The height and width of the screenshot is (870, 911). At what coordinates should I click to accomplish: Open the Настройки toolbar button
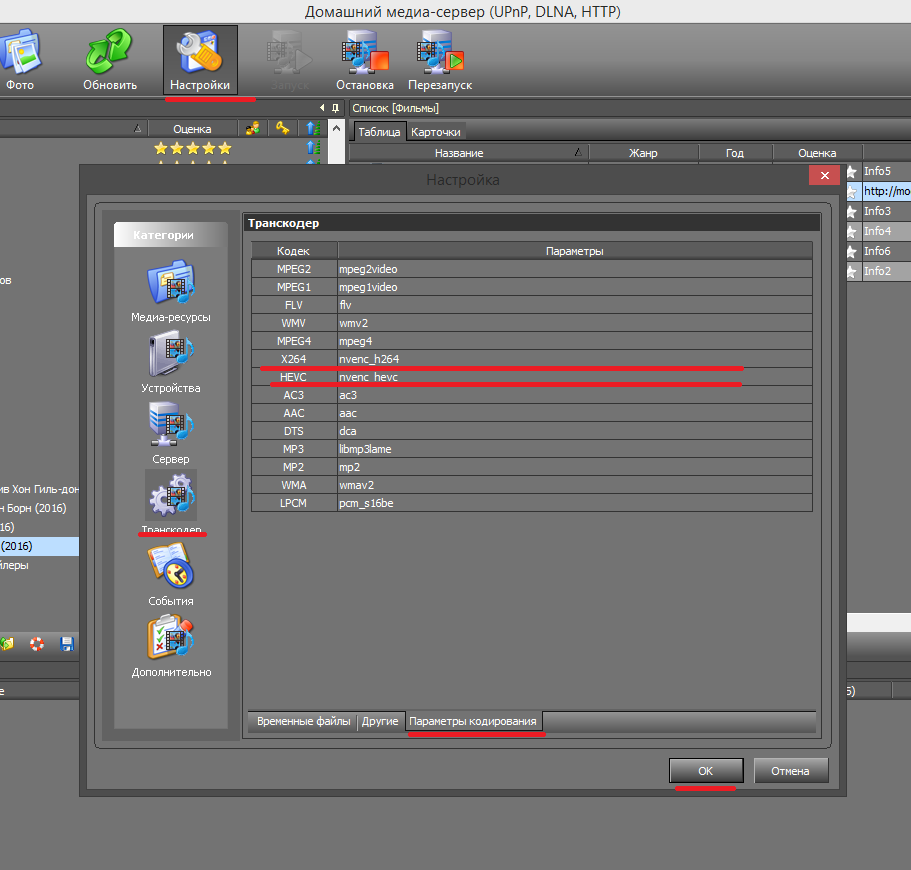(200, 60)
